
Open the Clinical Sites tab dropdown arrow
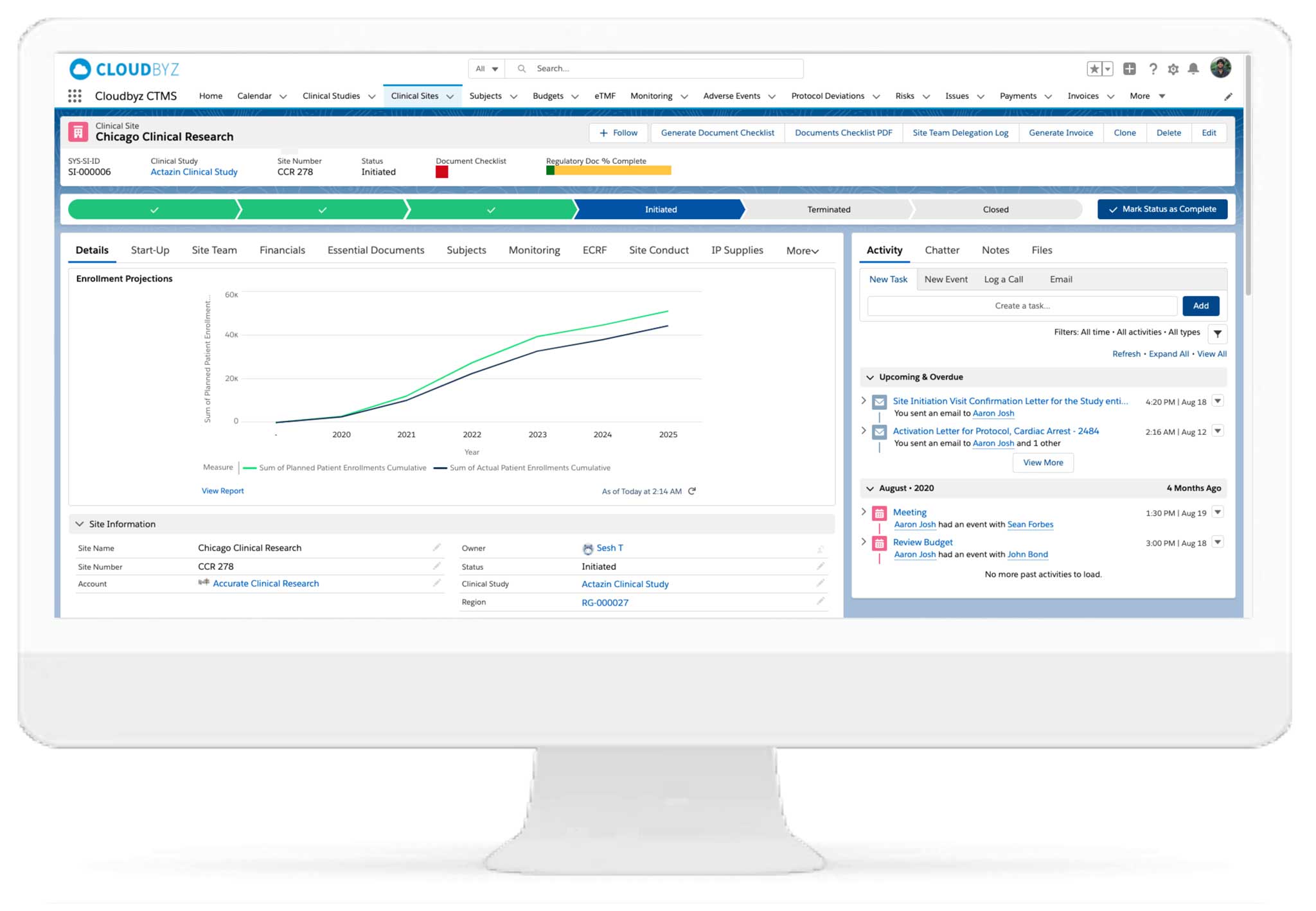pyautogui.click(x=450, y=96)
